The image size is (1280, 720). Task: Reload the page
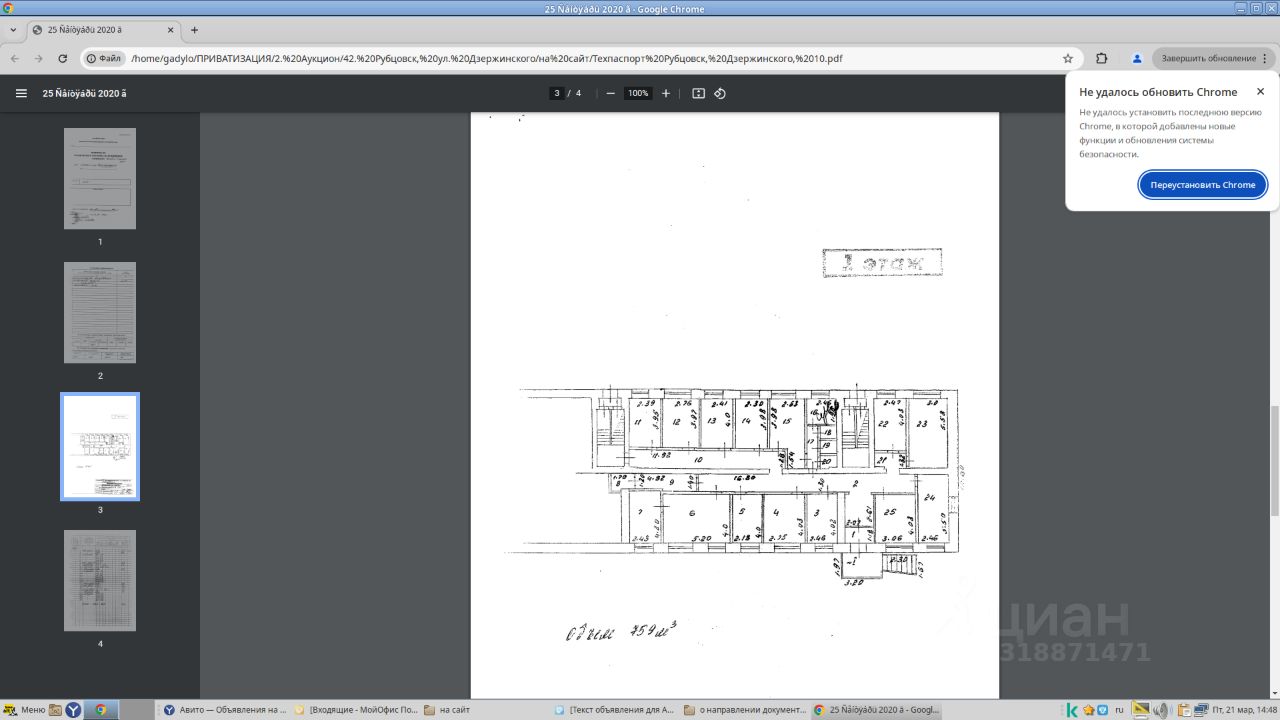[x=63, y=58]
